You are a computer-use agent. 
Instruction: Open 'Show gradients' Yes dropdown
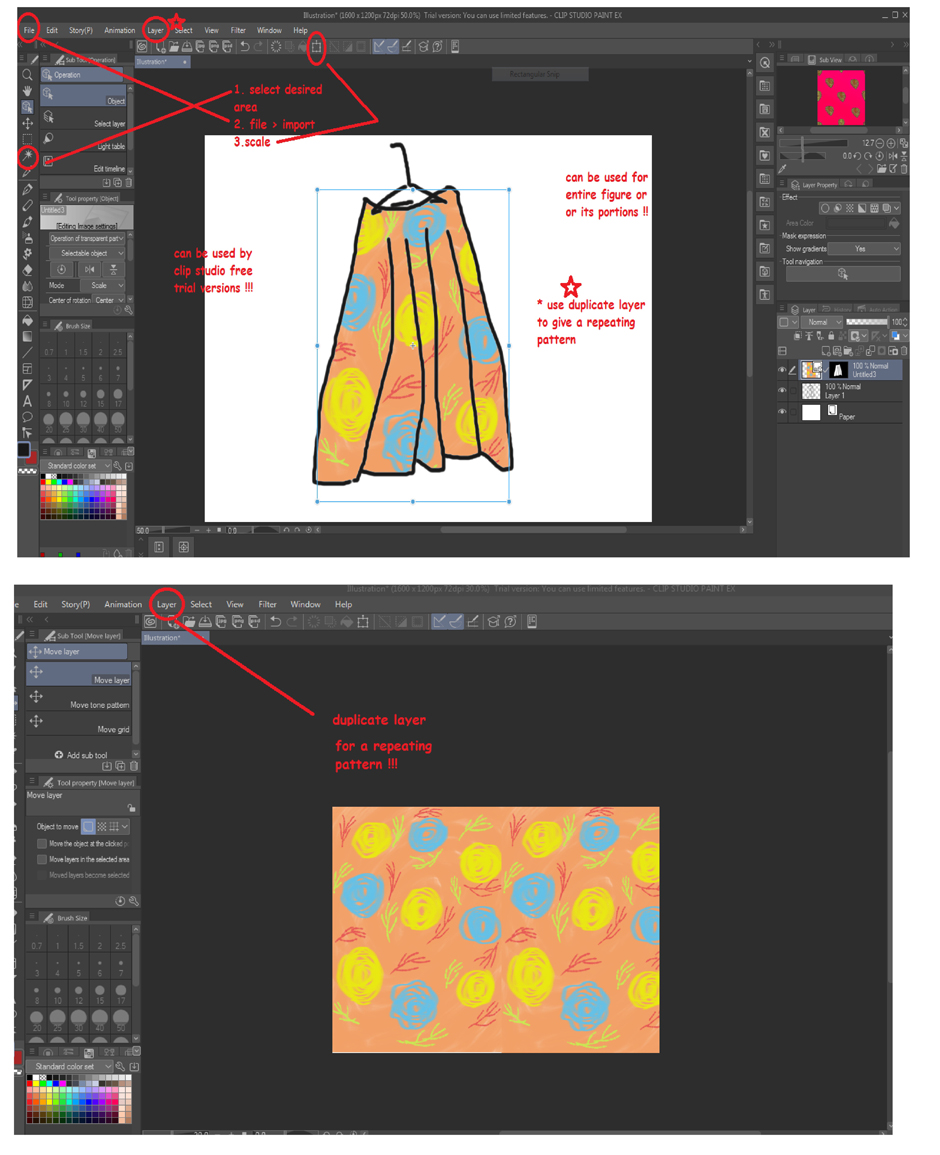coord(865,249)
